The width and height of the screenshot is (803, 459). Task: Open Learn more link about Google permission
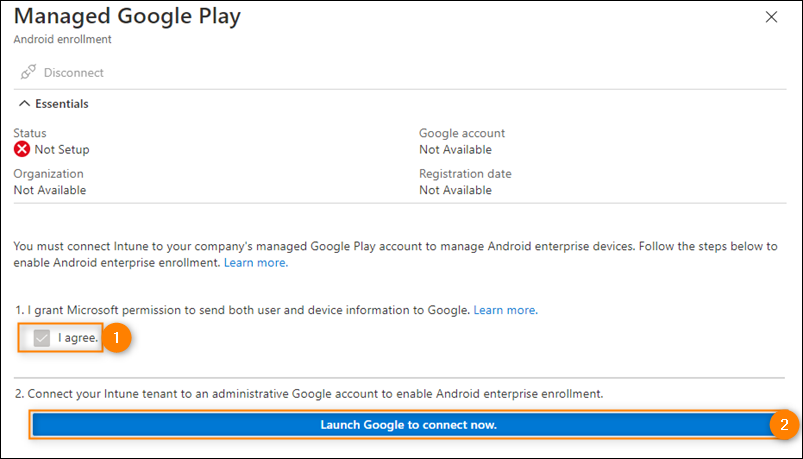pyautogui.click(x=505, y=310)
